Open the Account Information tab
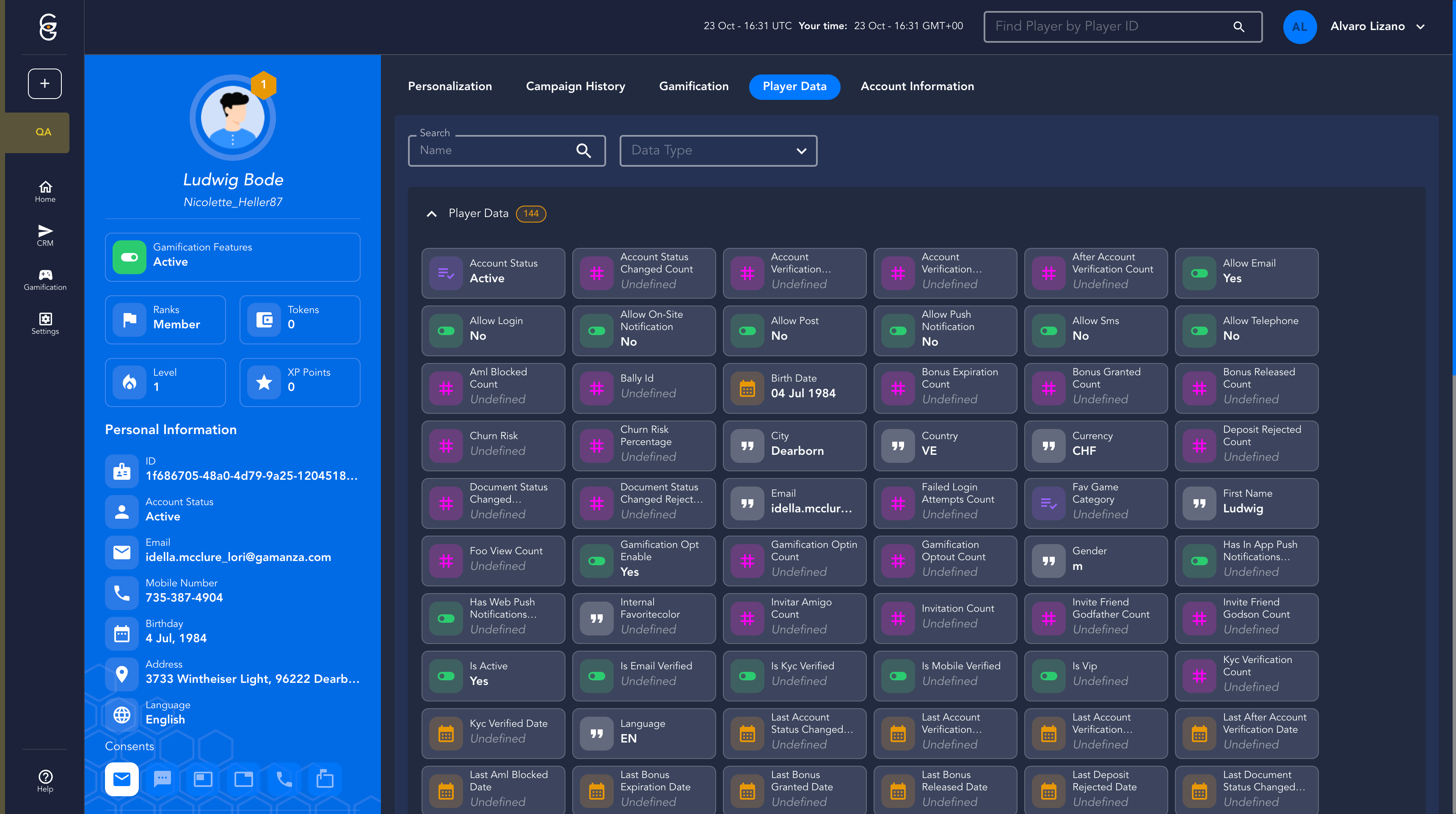 coord(917,86)
